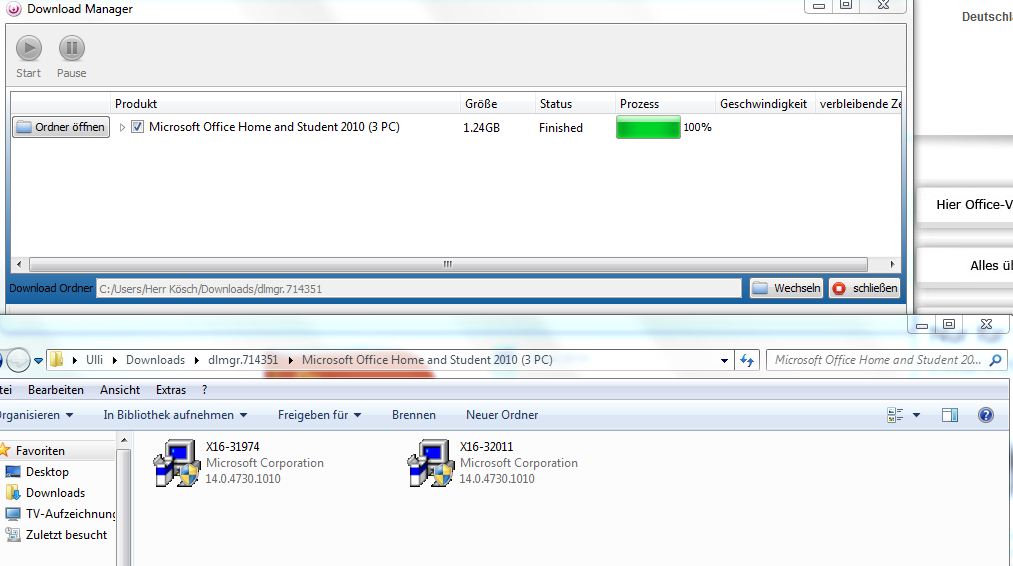Screen dimensions: 1013x566
Task: Click the Finished status cell
Action: pyautogui.click(x=561, y=127)
